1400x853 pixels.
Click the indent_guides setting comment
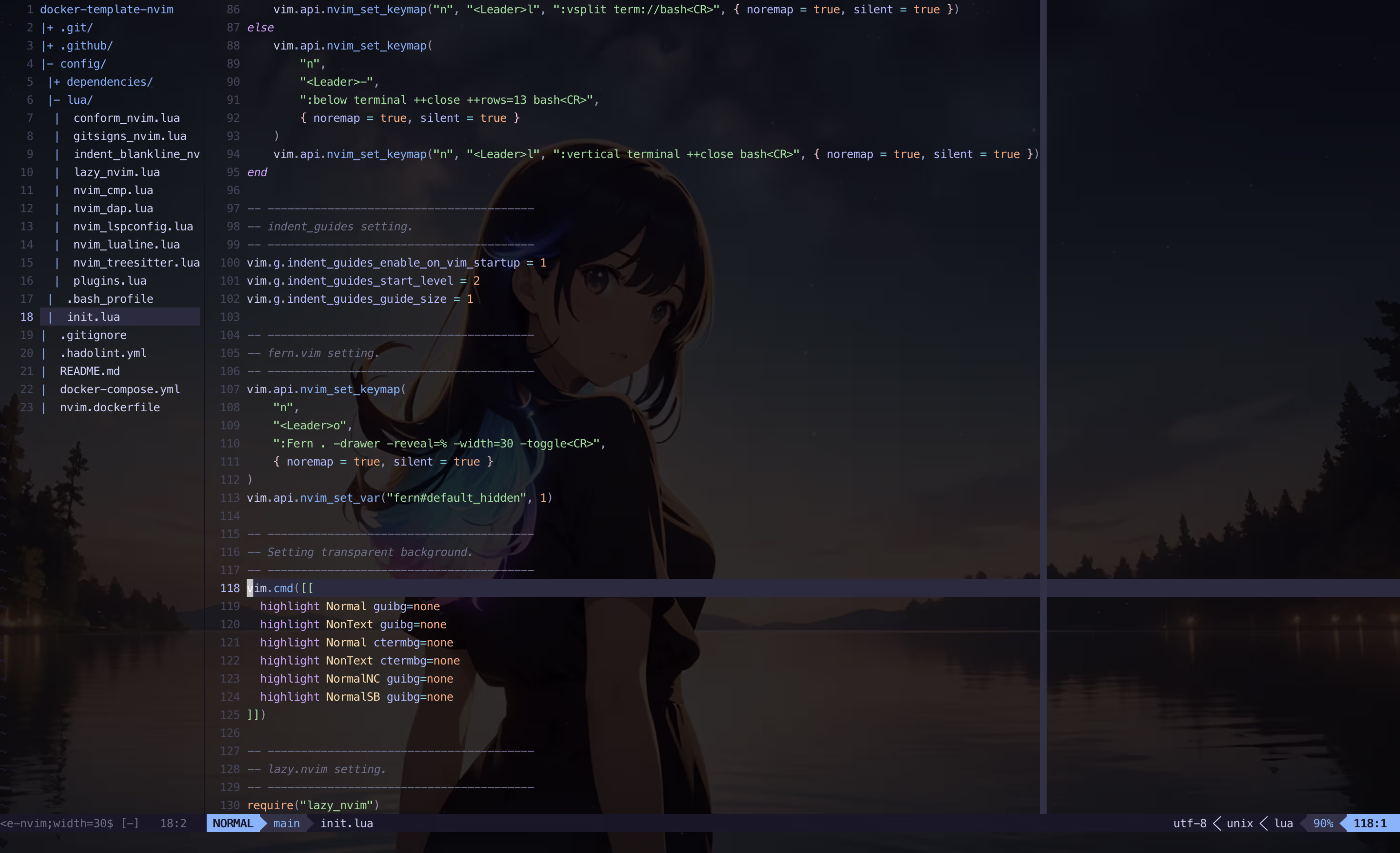pos(330,227)
